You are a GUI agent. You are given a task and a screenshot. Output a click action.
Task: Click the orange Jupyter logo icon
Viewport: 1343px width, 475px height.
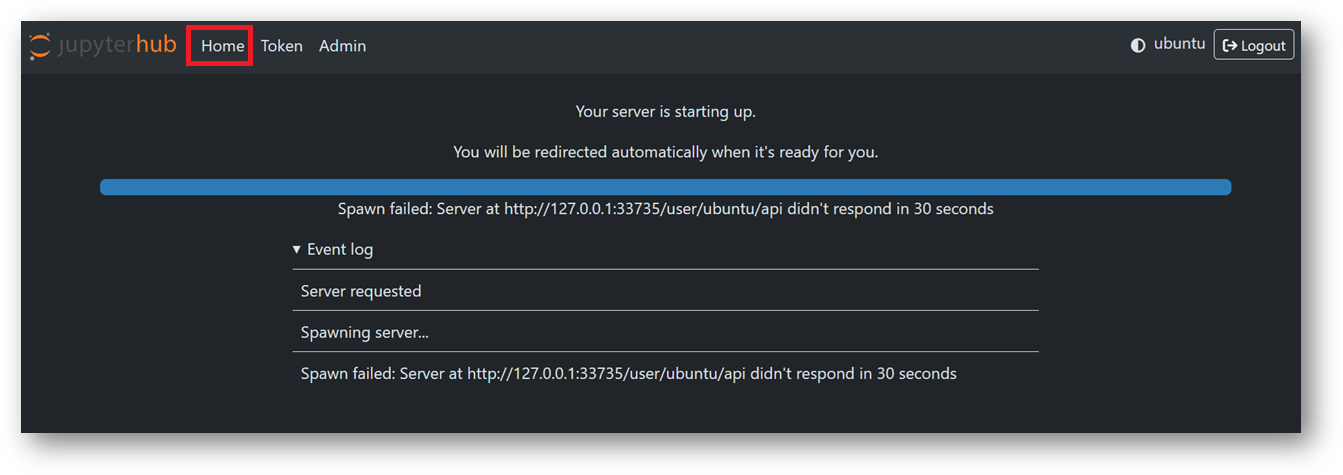40,46
